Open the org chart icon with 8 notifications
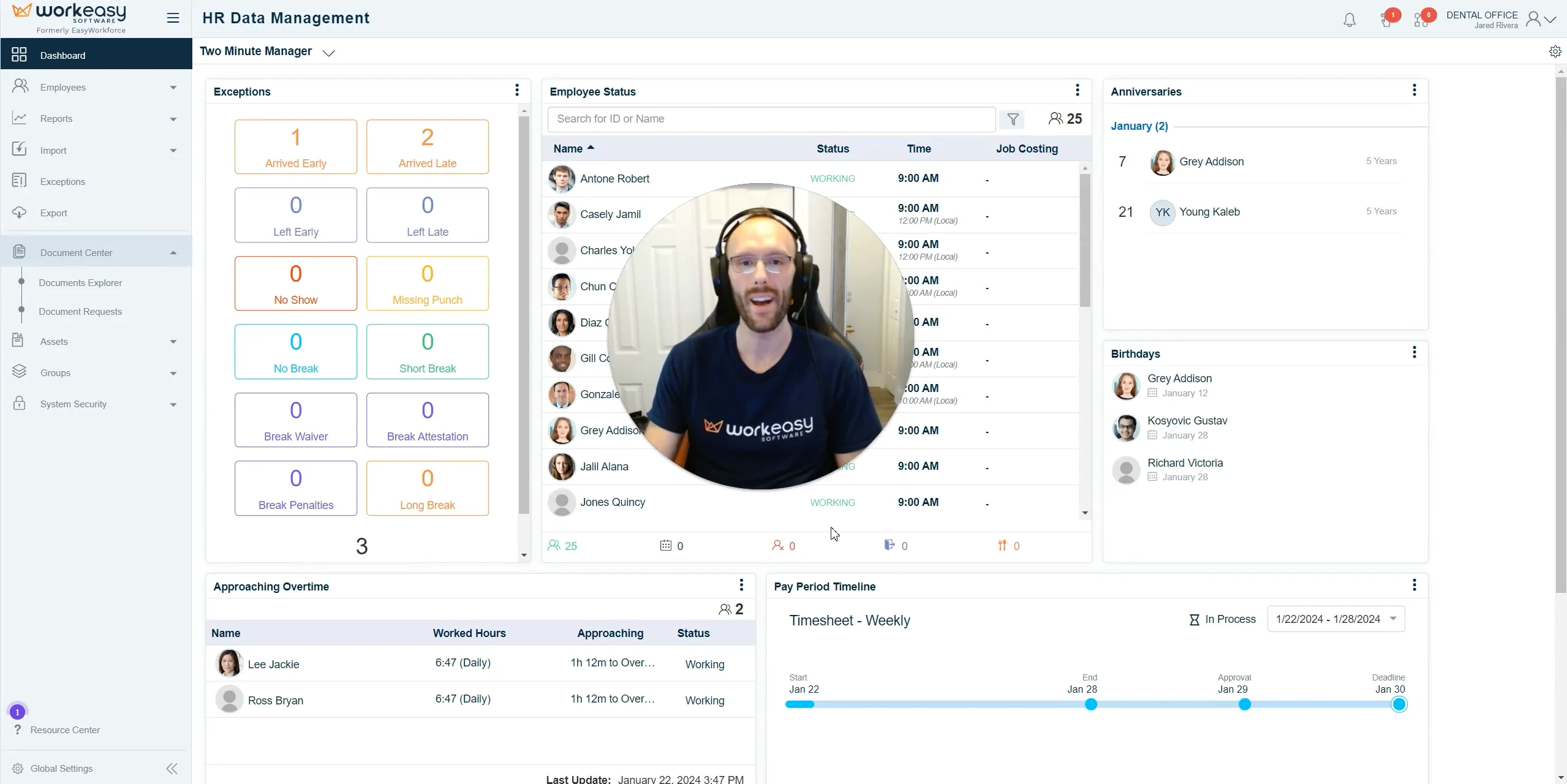1567x784 pixels. click(x=1421, y=20)
